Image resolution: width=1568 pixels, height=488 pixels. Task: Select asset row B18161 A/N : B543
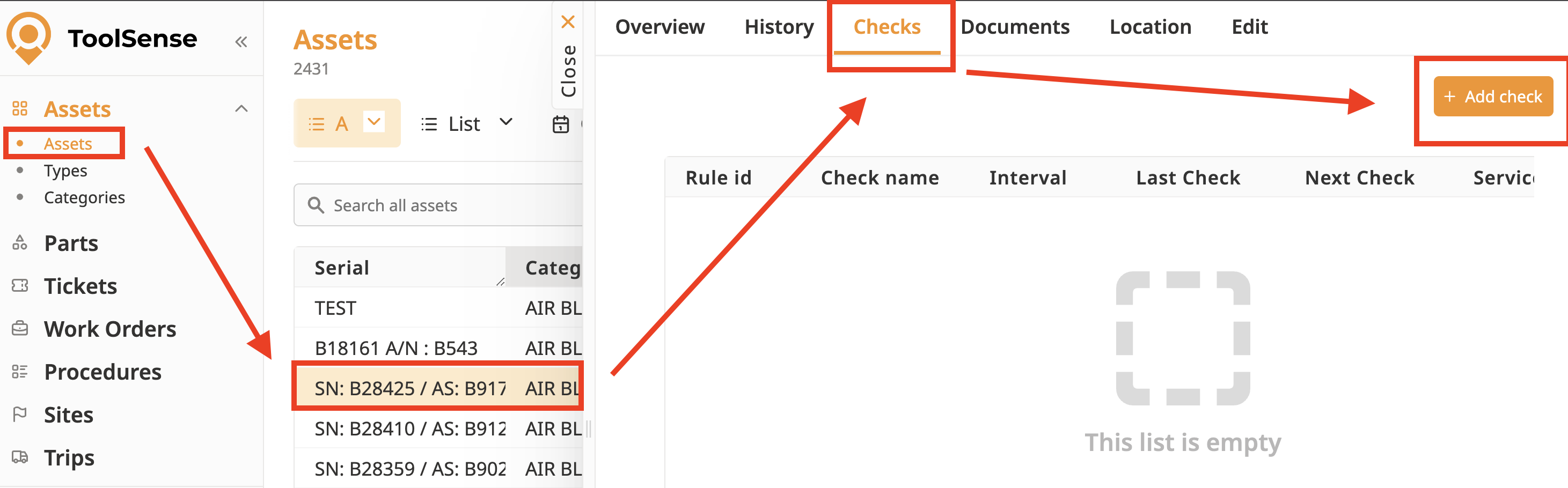pyautogui.click(x=438, y=348)
